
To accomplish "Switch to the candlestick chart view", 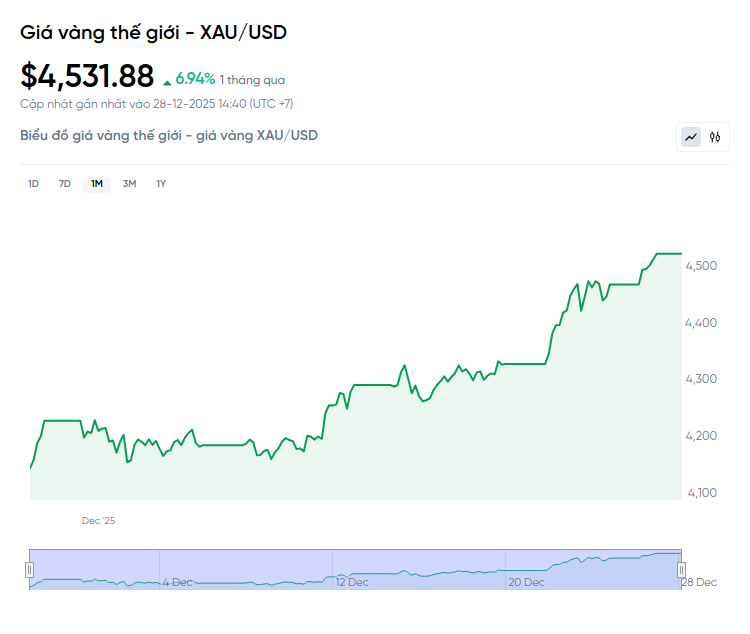I will click(x=715, y=137).
